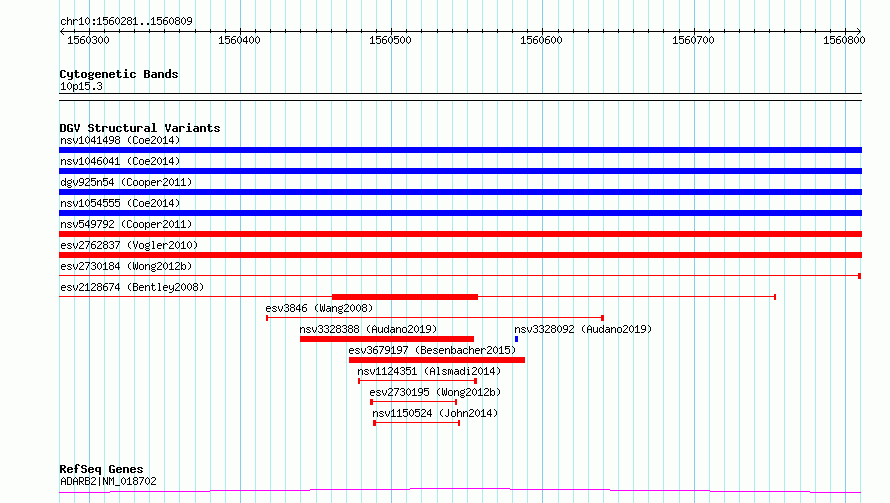
Task: Select the blue bar under nsv1054555
Action: (460, 213)
